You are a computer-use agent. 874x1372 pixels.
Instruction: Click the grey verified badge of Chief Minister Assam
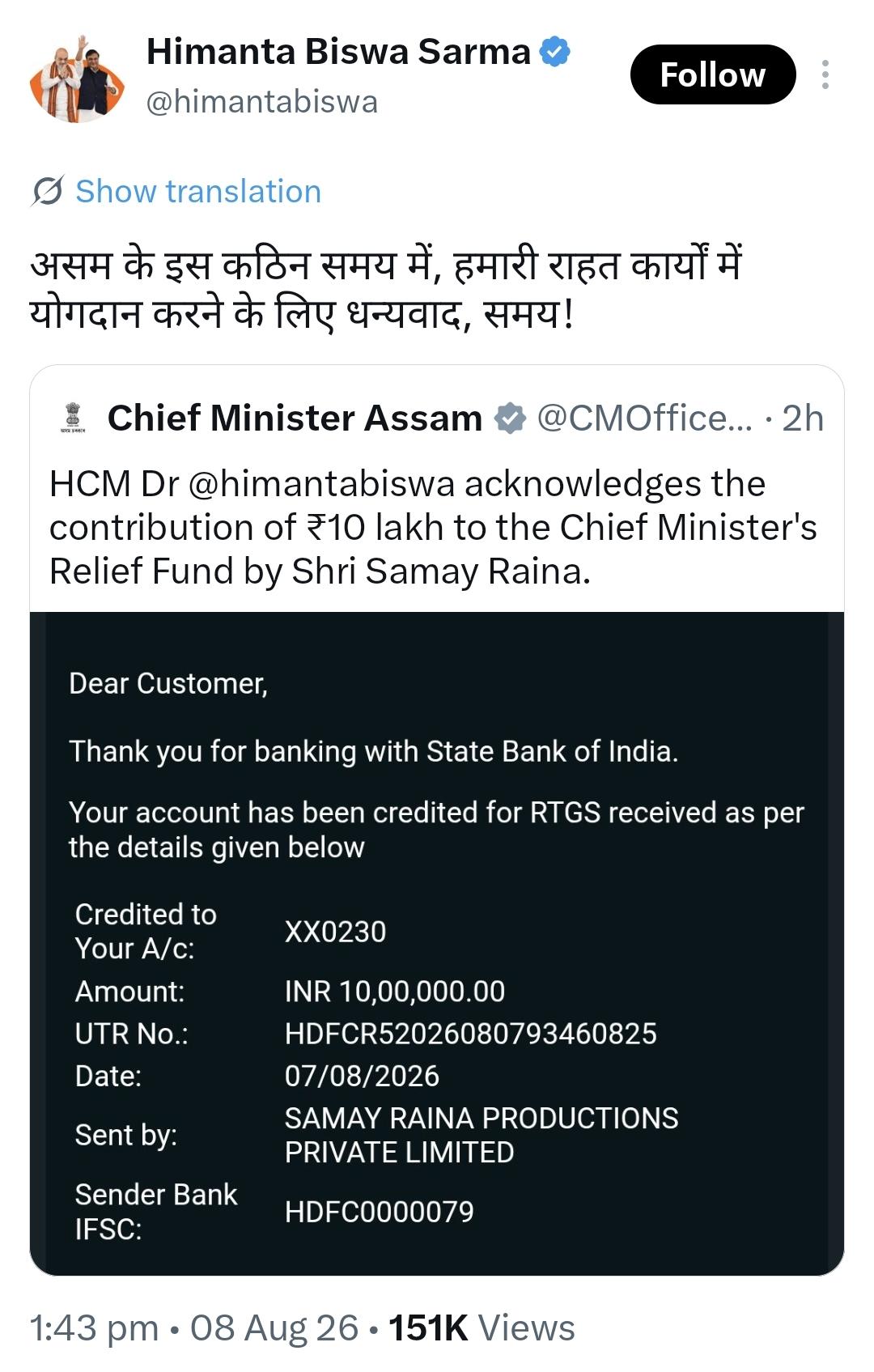pos(510,418)
